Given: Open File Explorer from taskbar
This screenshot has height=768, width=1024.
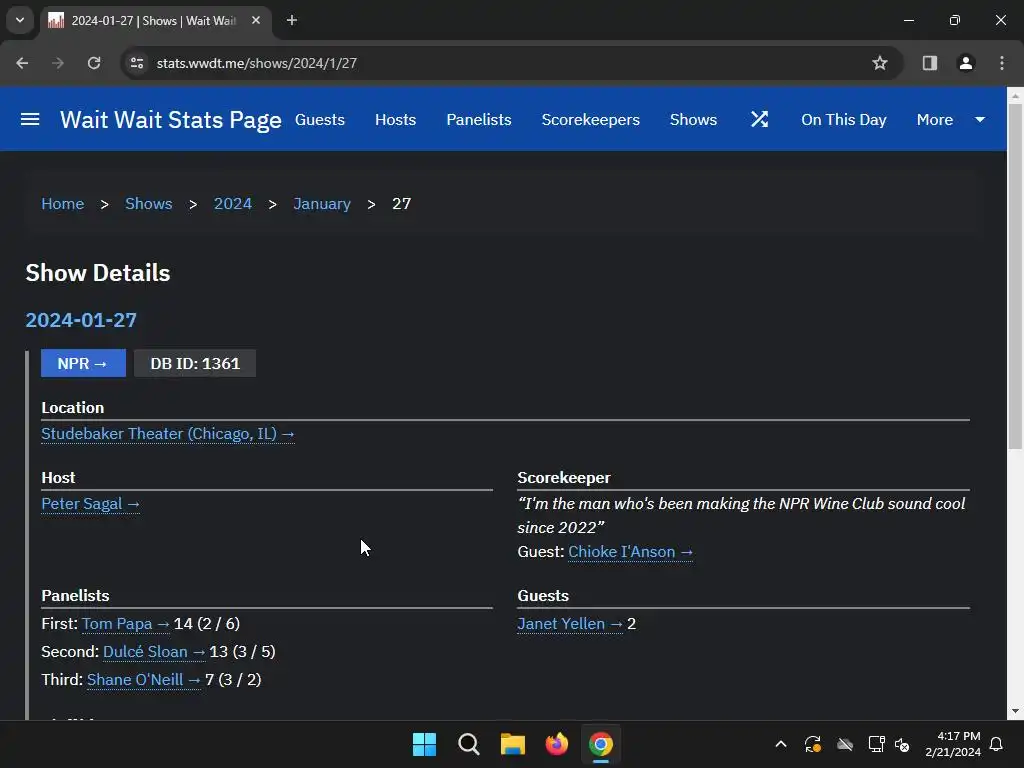Looking at the screenshot, I should [513, 744].
